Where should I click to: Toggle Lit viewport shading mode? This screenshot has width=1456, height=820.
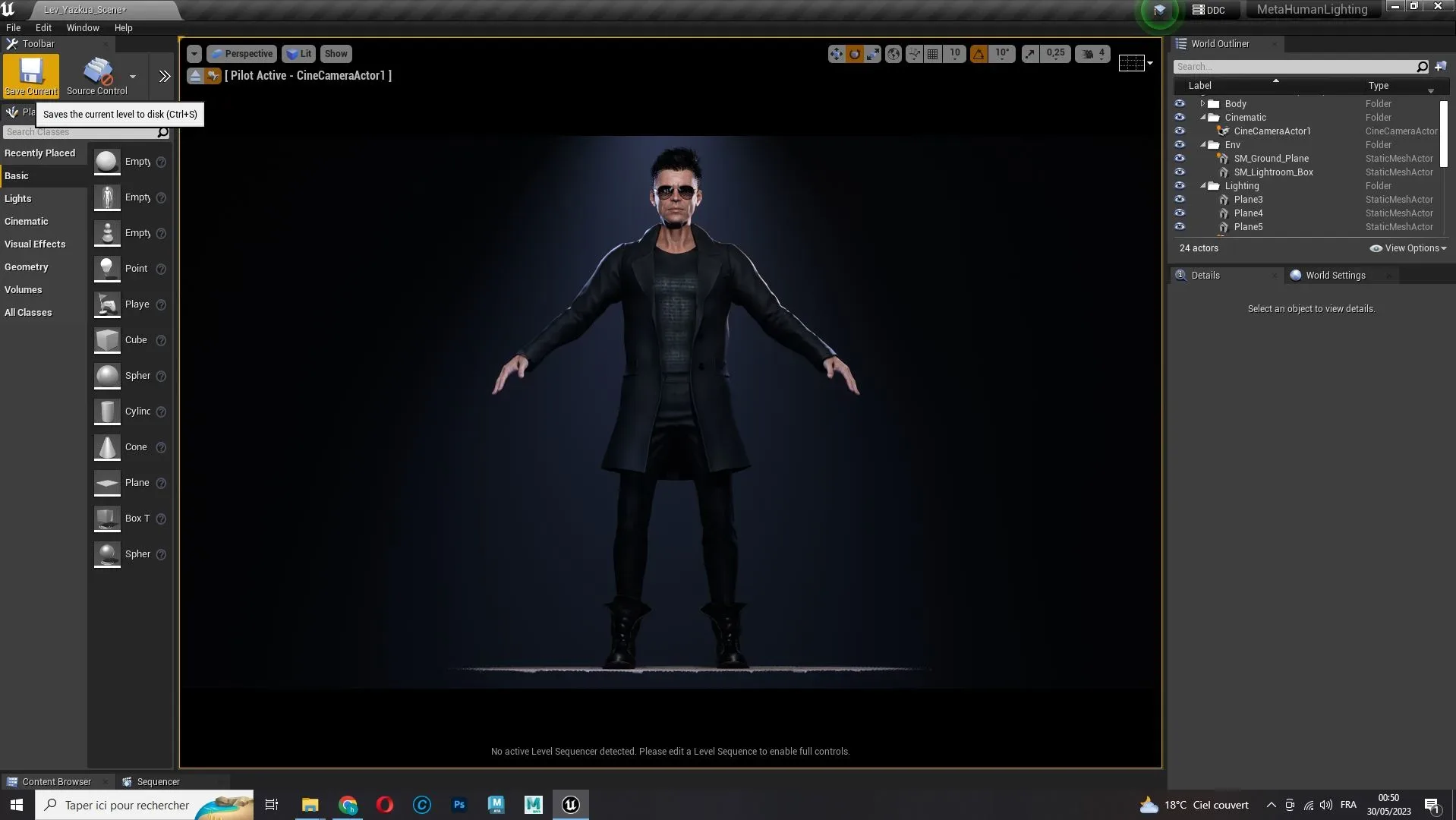298,53
